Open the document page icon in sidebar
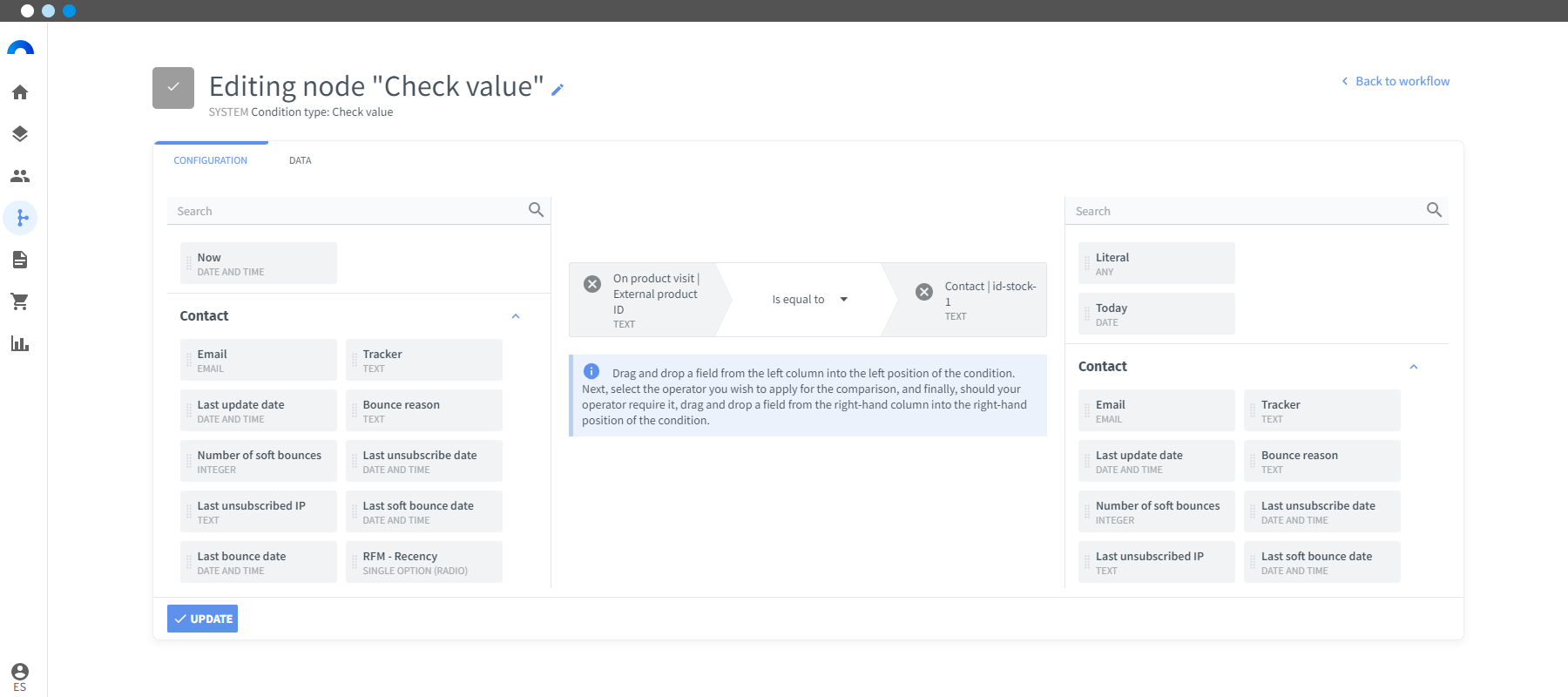Image resolution: width=1568 pixels, height=697 pixels. tap(20, 260)
